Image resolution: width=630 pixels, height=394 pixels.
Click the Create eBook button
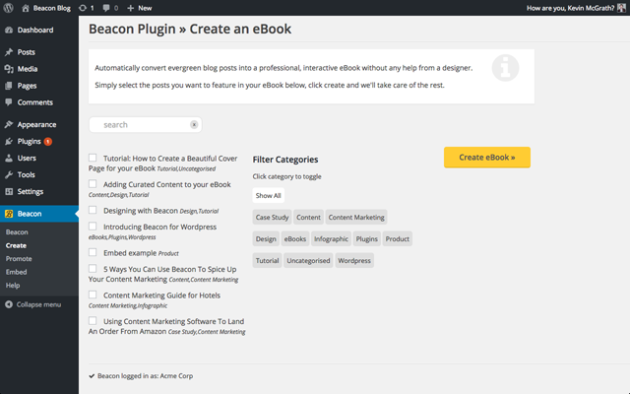point(487,157)
